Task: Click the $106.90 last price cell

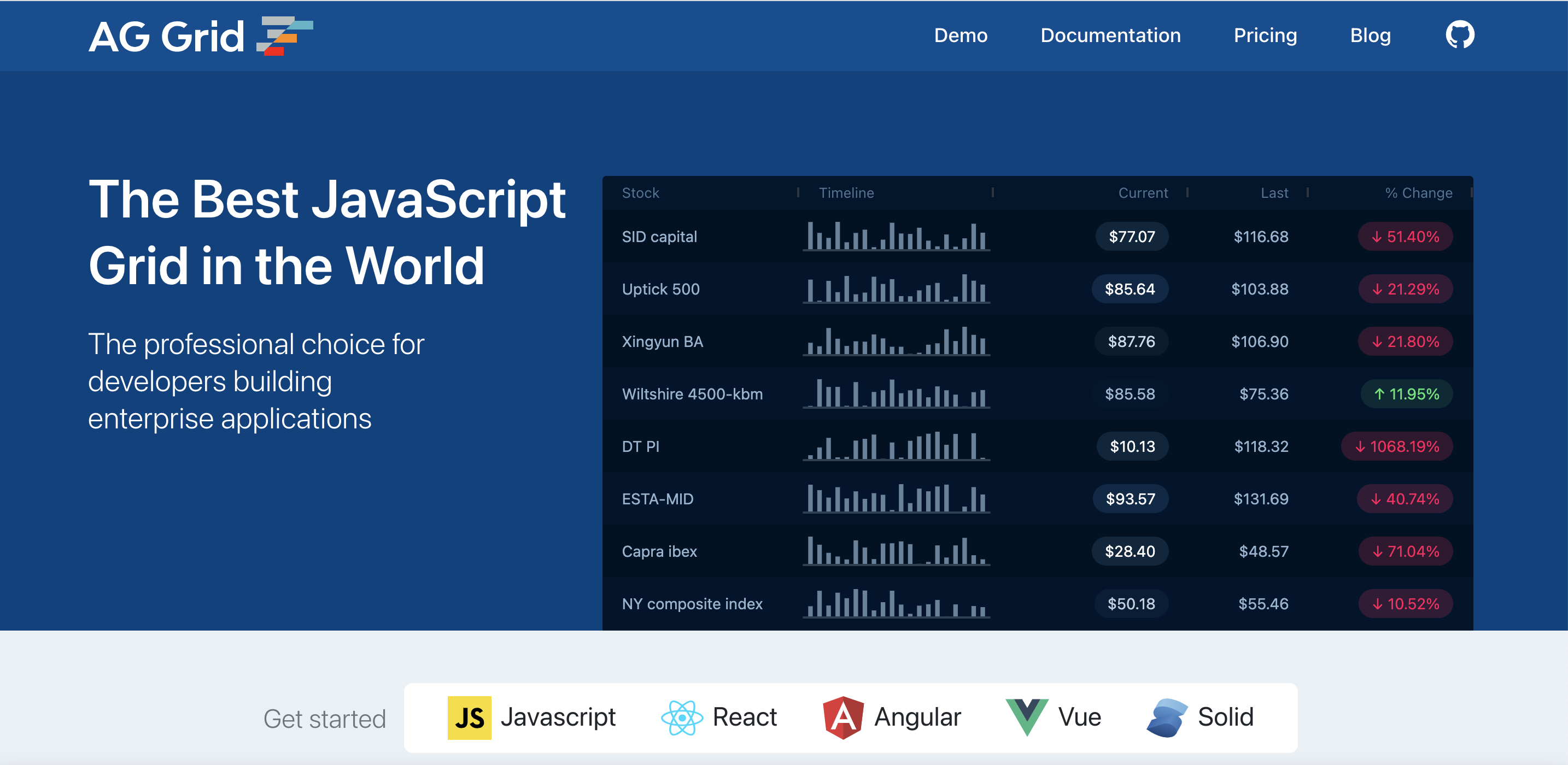Action: click(x=1260, y=342)
